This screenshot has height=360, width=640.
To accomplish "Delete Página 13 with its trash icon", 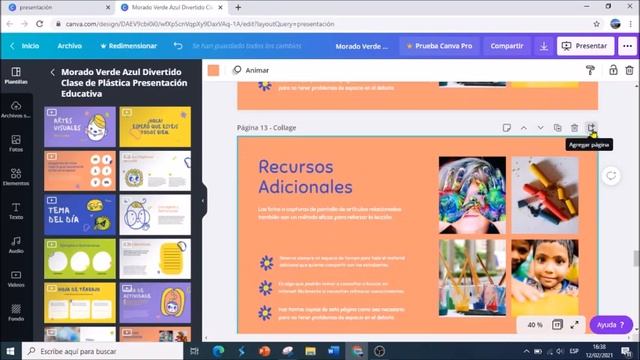I will tap(574, 128).
